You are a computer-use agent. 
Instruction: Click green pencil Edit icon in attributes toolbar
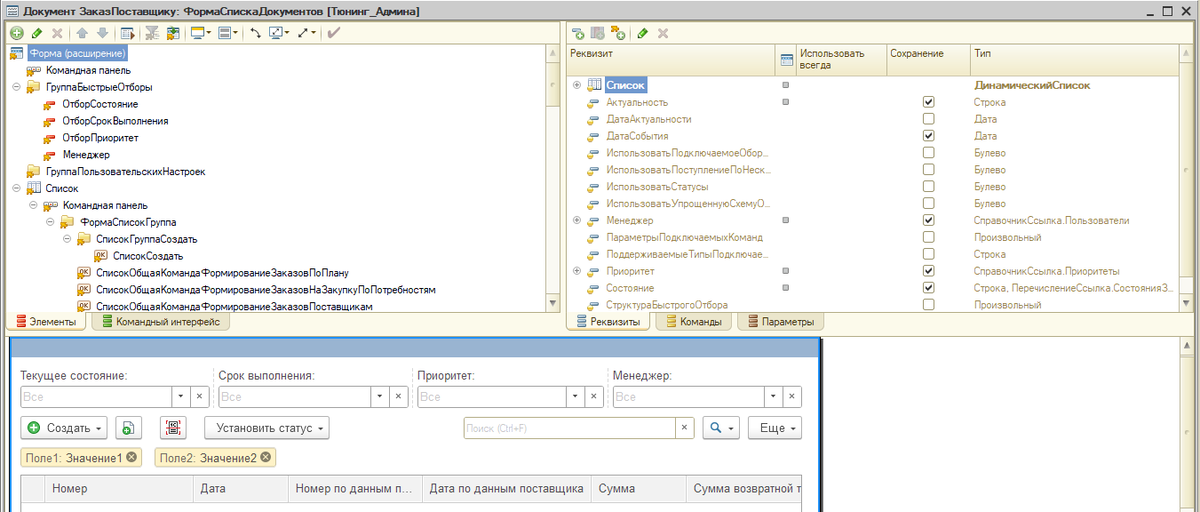[643, 33]
